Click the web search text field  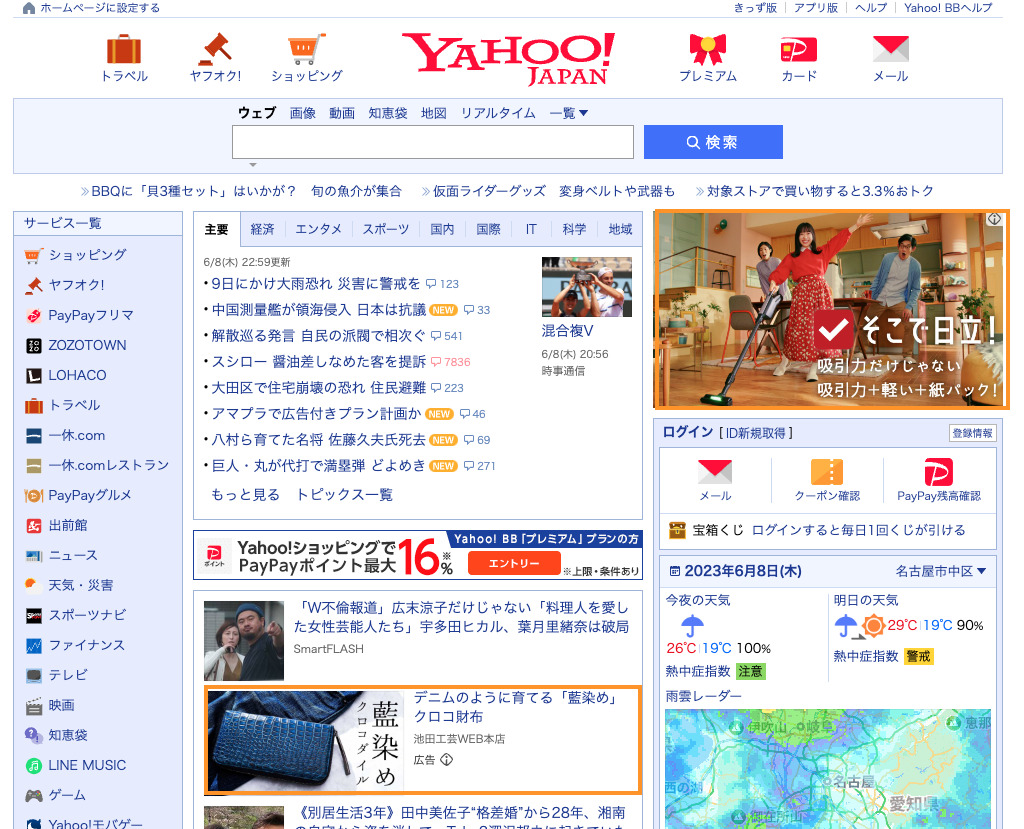[433, 142]
